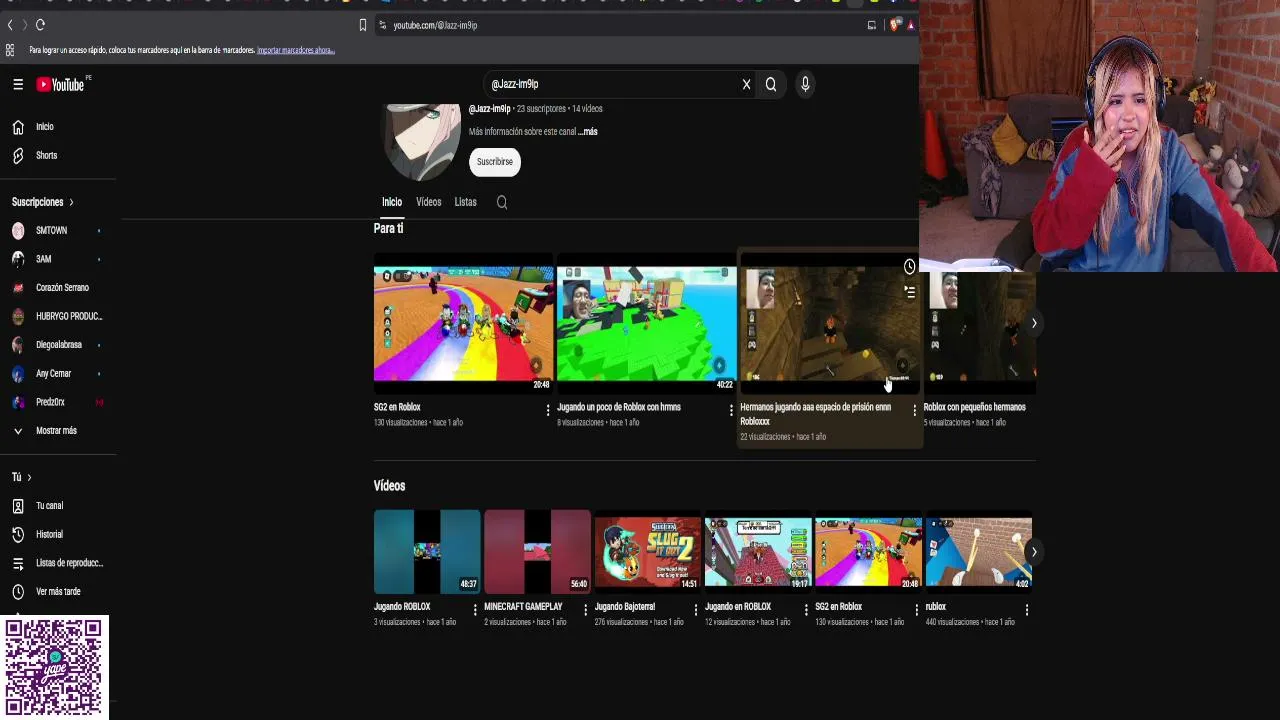Add hovered video to Watch Later (clock icon)

[x=909, y=267]
